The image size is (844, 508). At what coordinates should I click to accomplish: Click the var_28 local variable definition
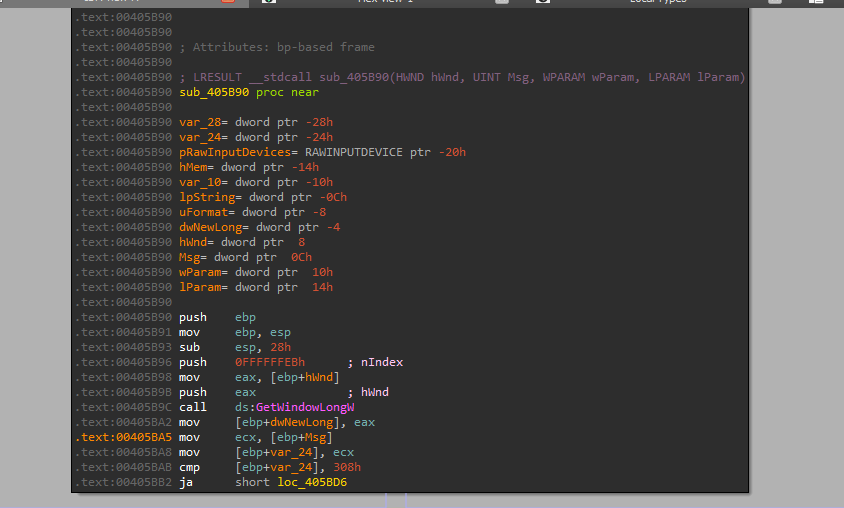(200, 123)
